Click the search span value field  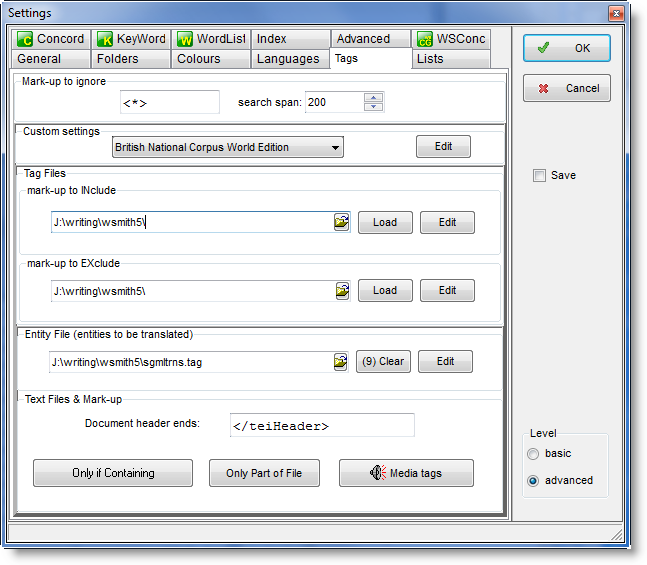(x=335, y=102)
